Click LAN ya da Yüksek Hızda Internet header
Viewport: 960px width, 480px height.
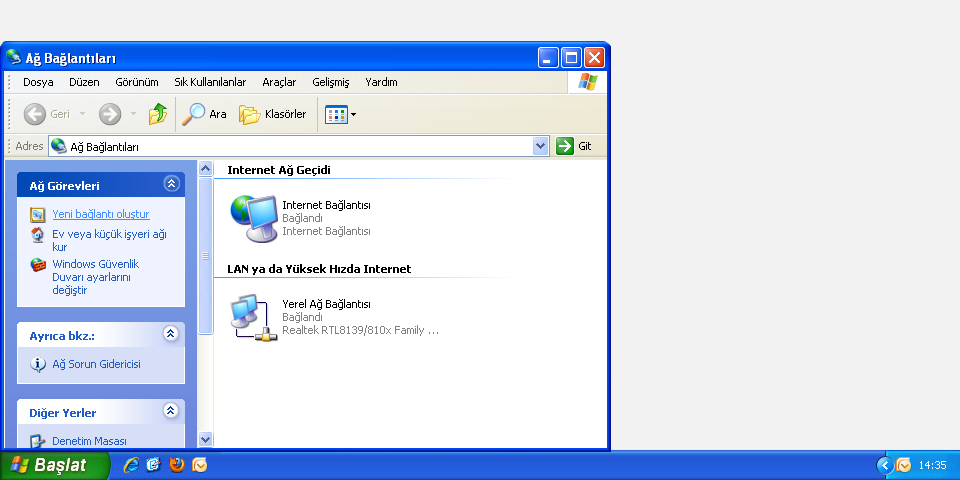pos(319,269)
